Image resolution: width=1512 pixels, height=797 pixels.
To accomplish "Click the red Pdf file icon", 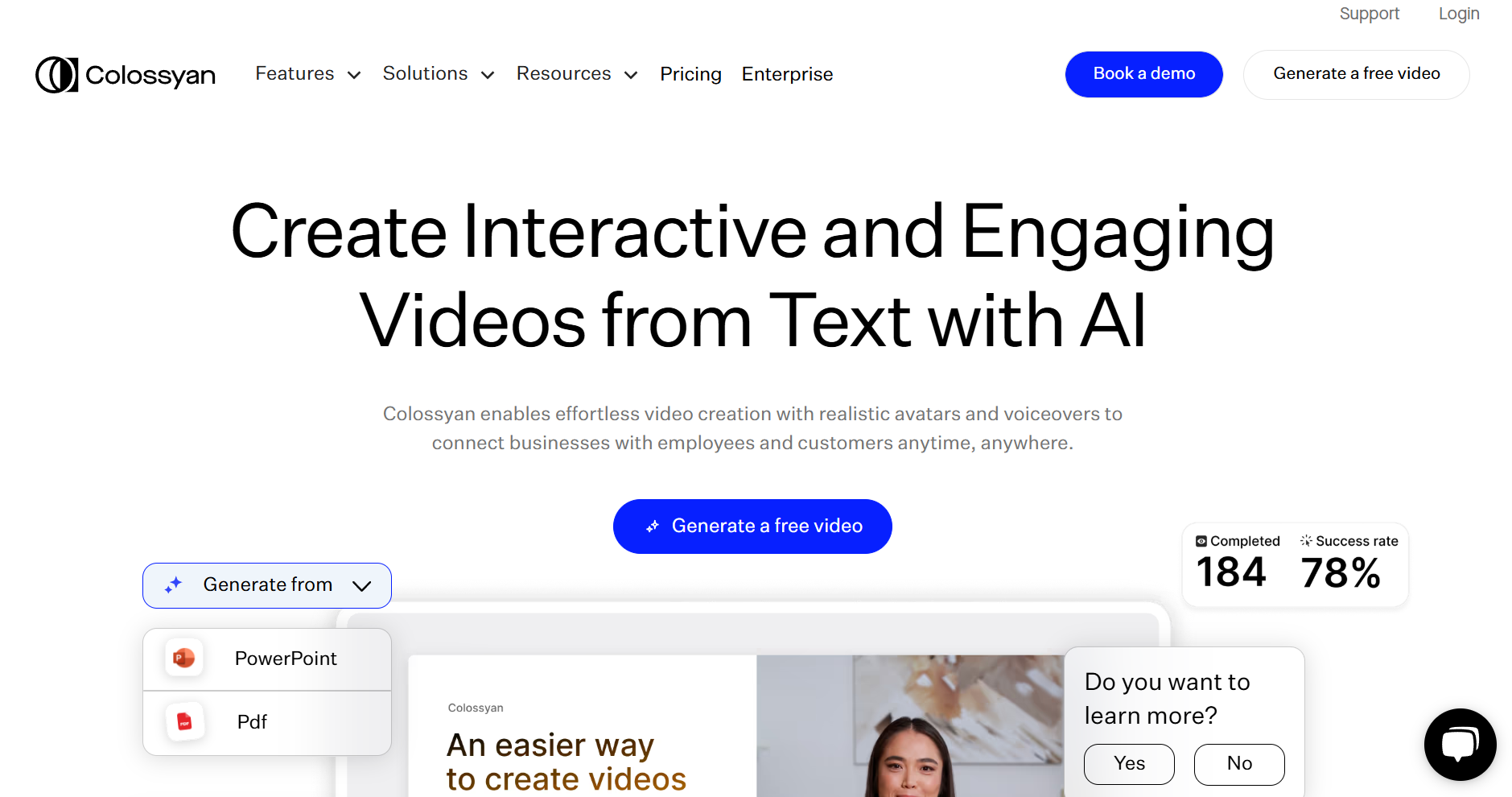I will 184,722.
